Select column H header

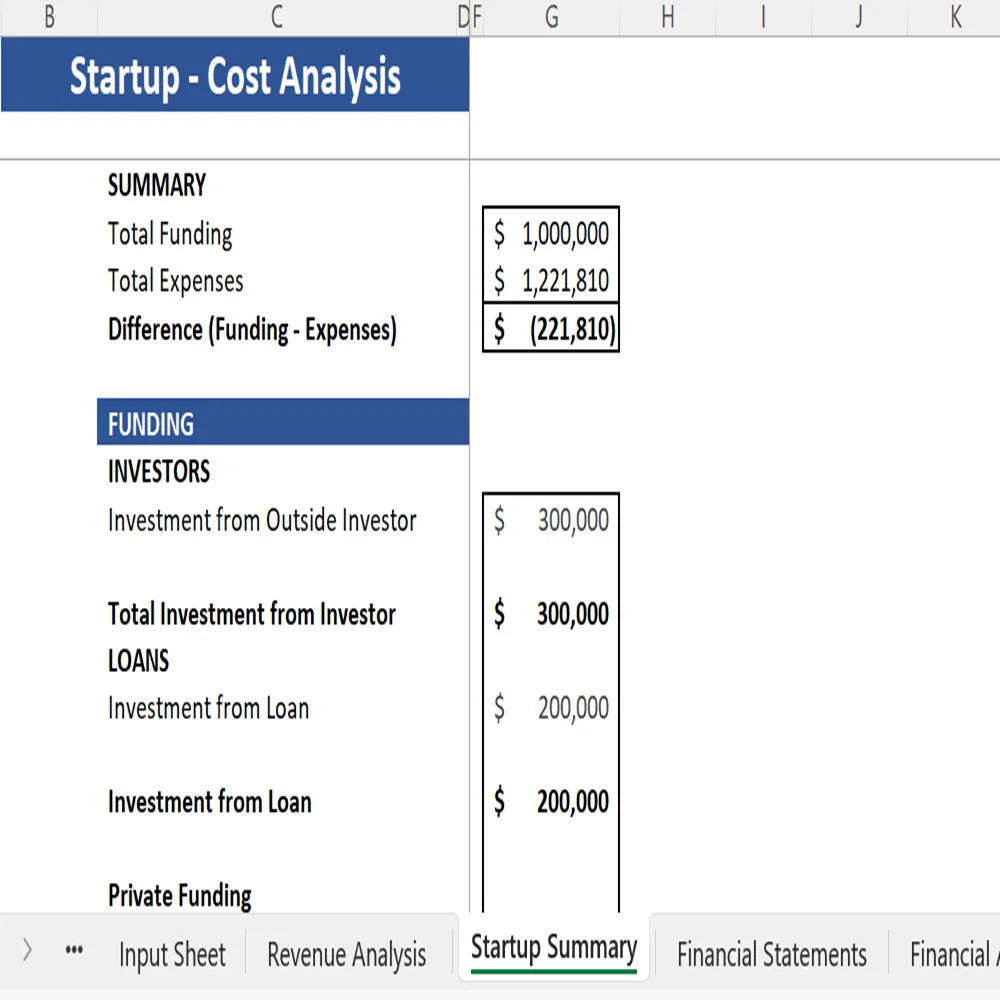(667, 17)
